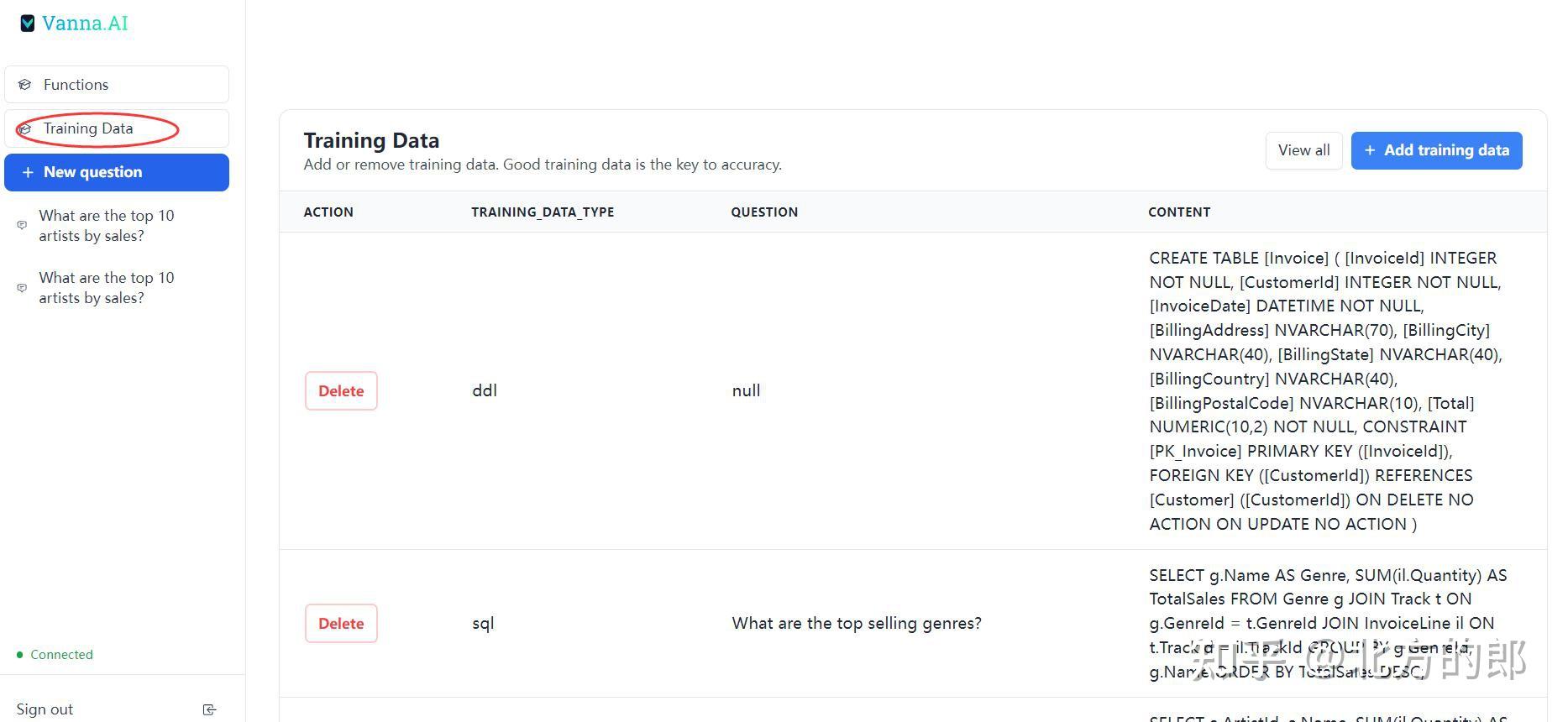Click the plus icon on Add training data

[1370, 150]
